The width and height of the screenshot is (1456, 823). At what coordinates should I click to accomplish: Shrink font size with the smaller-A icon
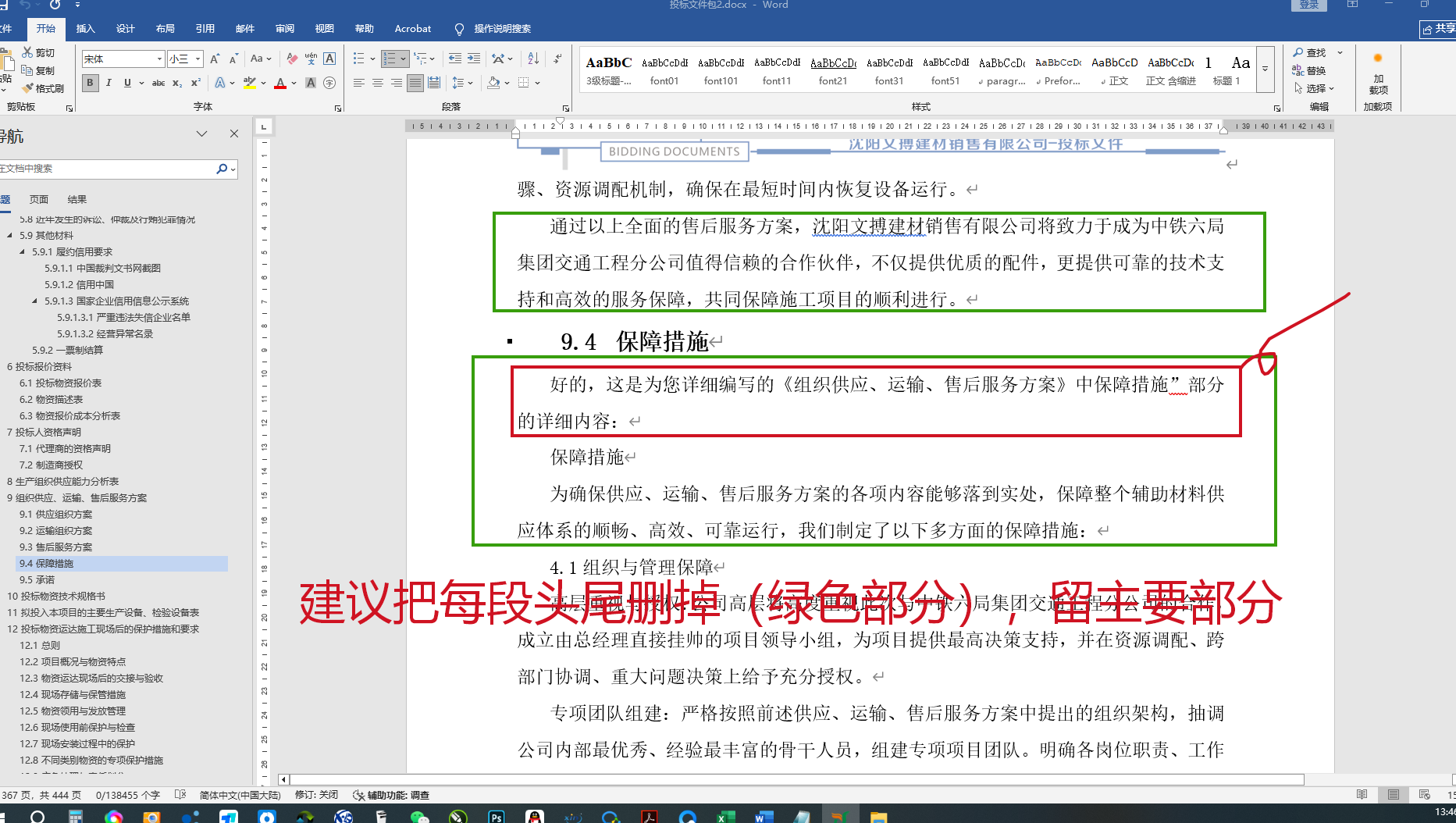233,59
